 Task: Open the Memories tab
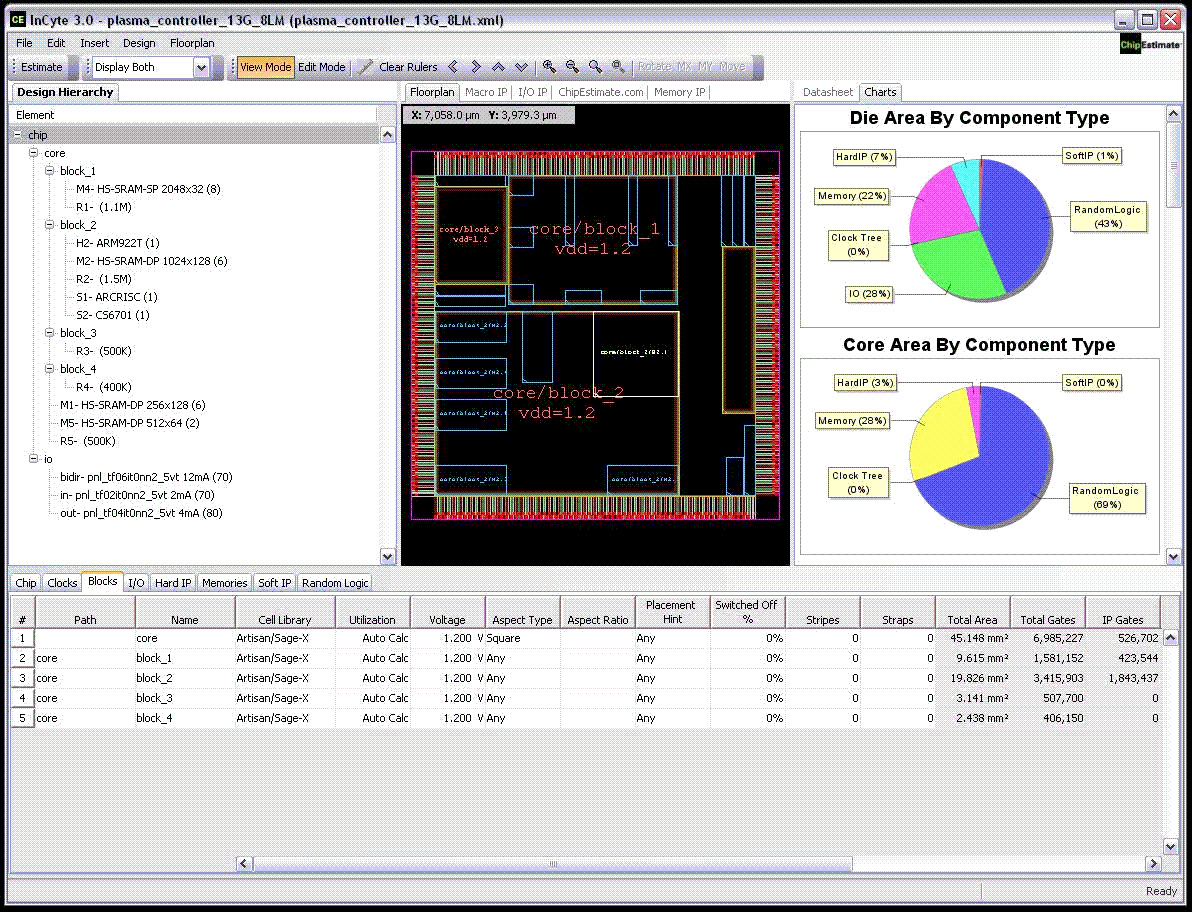[224, 583]
